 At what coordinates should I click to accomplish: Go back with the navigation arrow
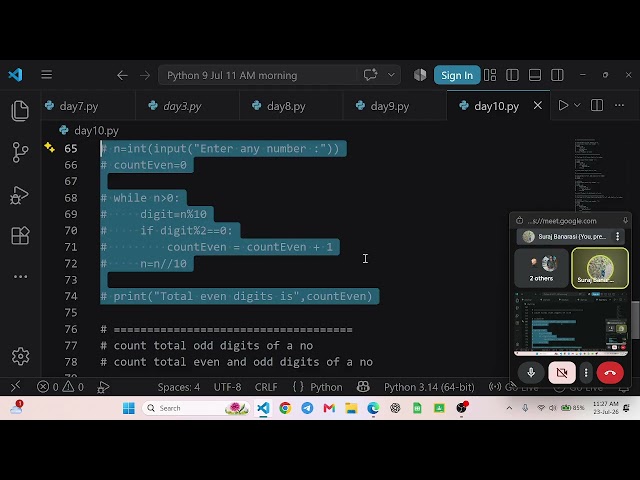tap(122, 76)
